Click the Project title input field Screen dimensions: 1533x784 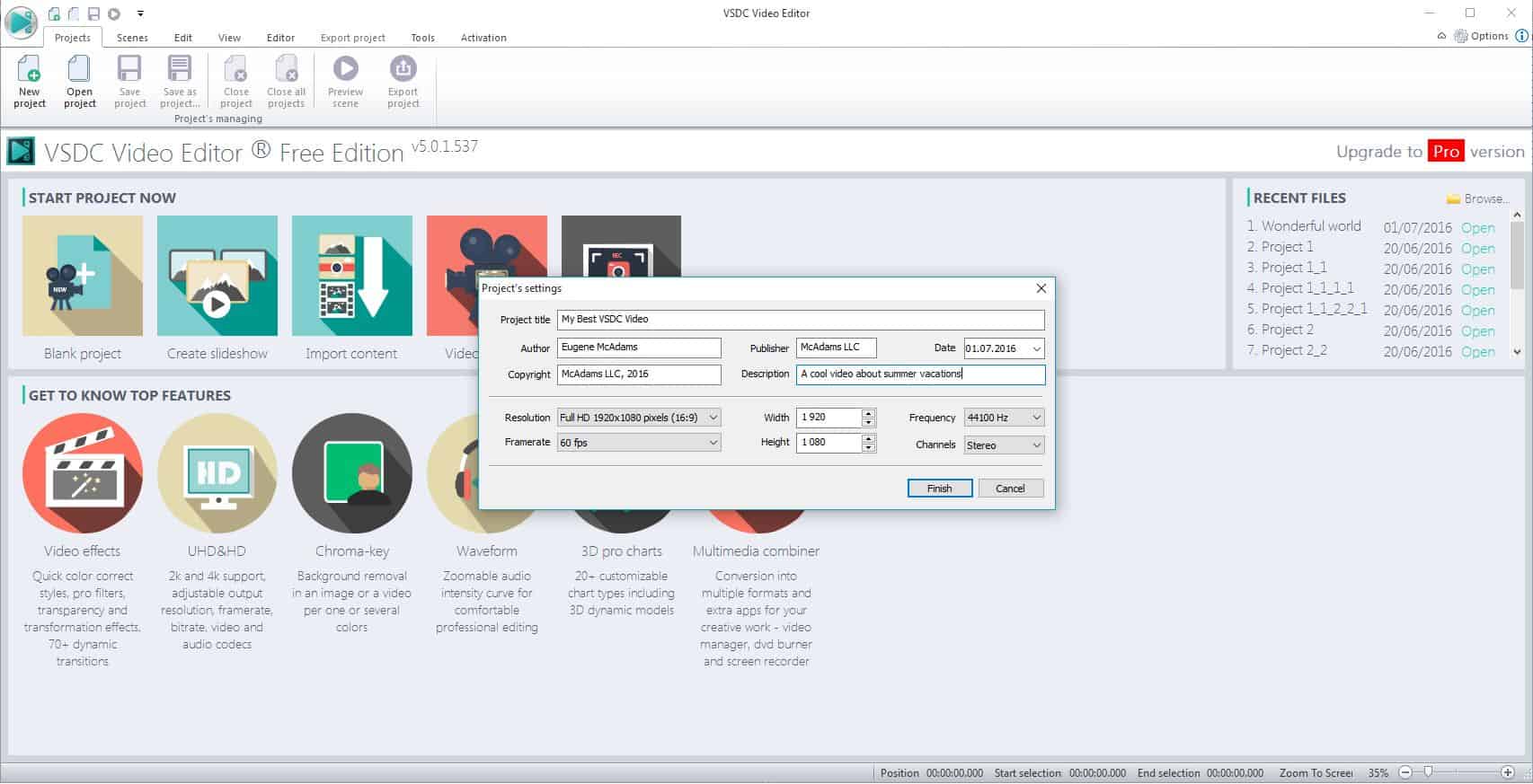pyautogui.click(x=800, y=320)
